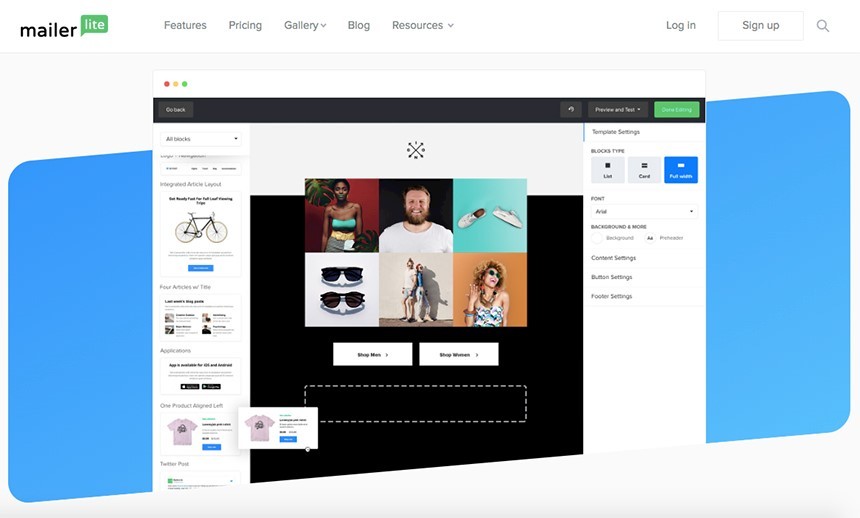860x518 pixels.
Task: Click the App Store badge in Applications block
Action: (x=190, y=386)
